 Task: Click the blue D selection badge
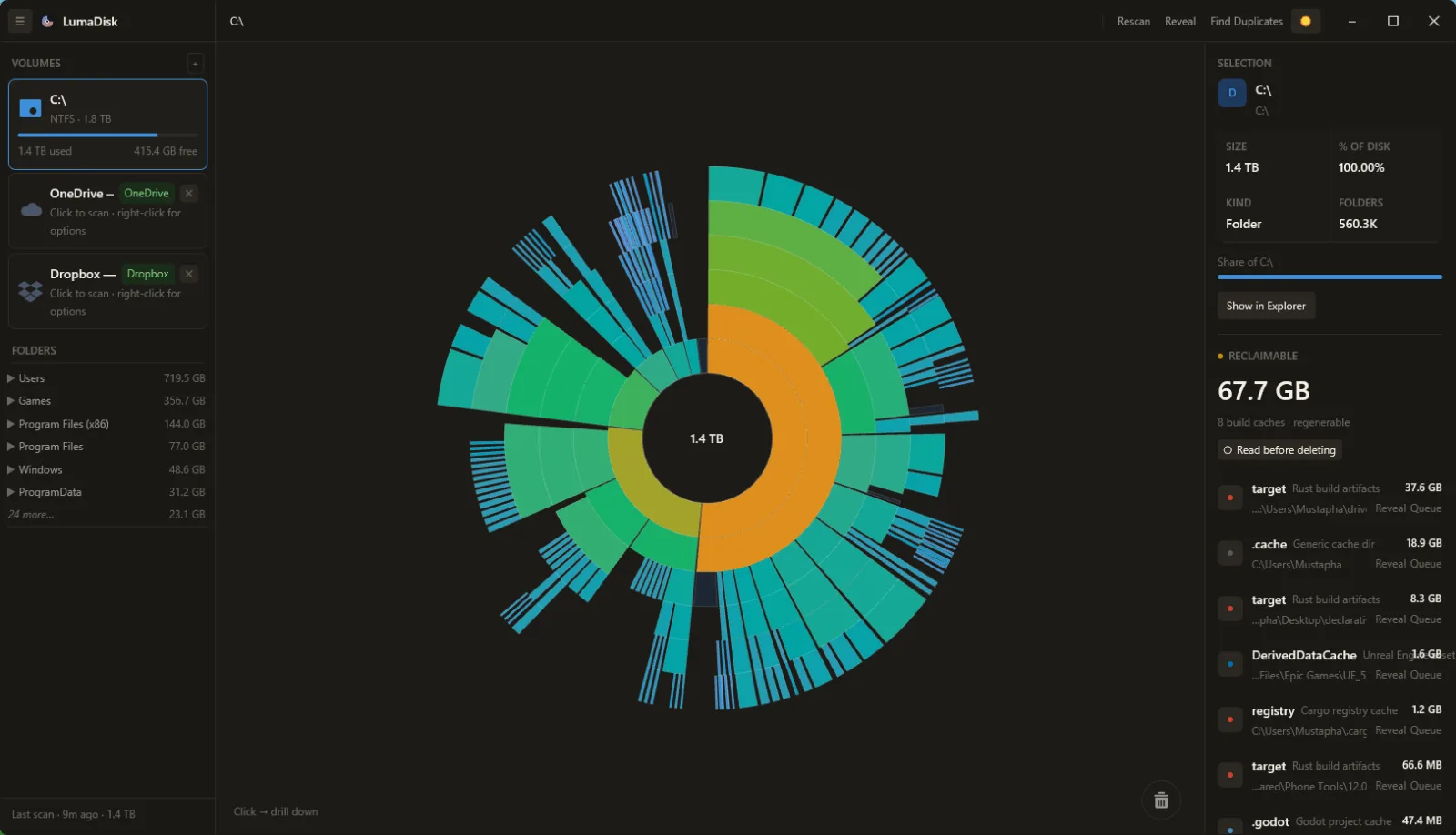click(1232, 93)
